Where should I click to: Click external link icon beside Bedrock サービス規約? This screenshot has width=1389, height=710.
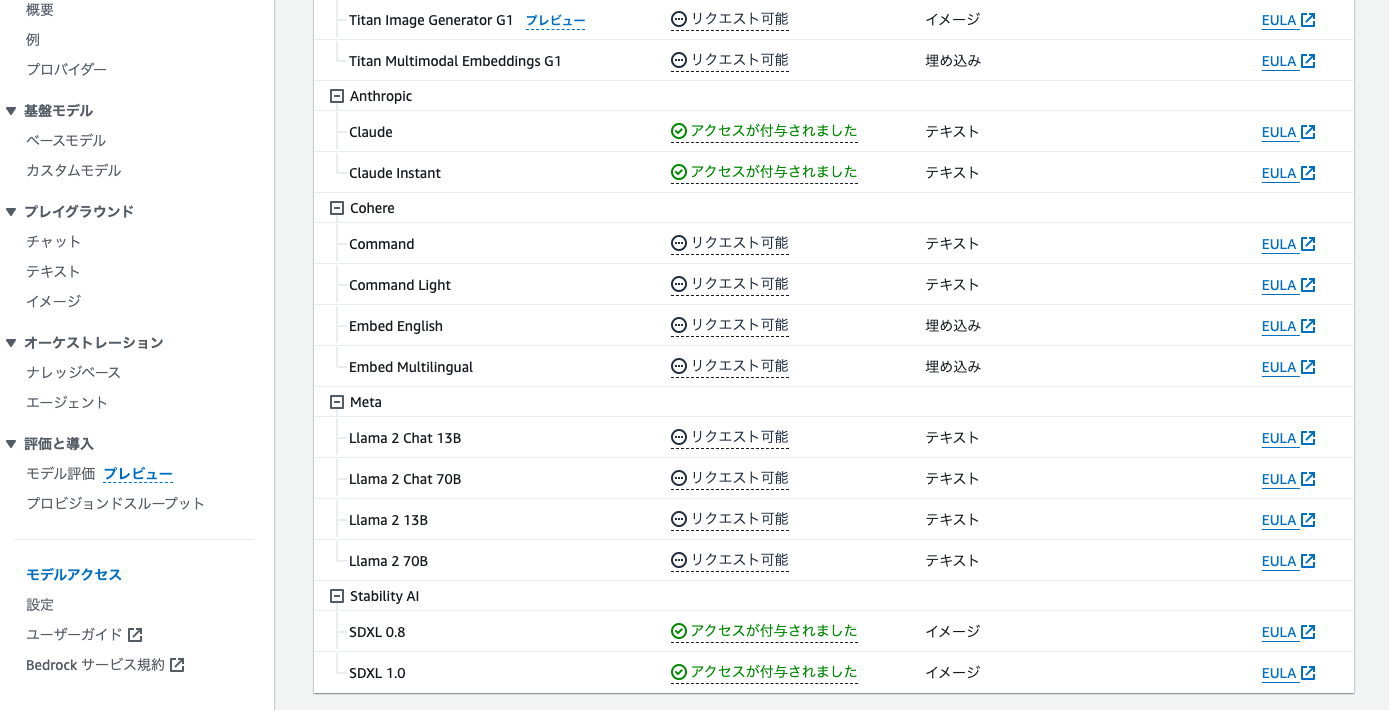(177, 665)
